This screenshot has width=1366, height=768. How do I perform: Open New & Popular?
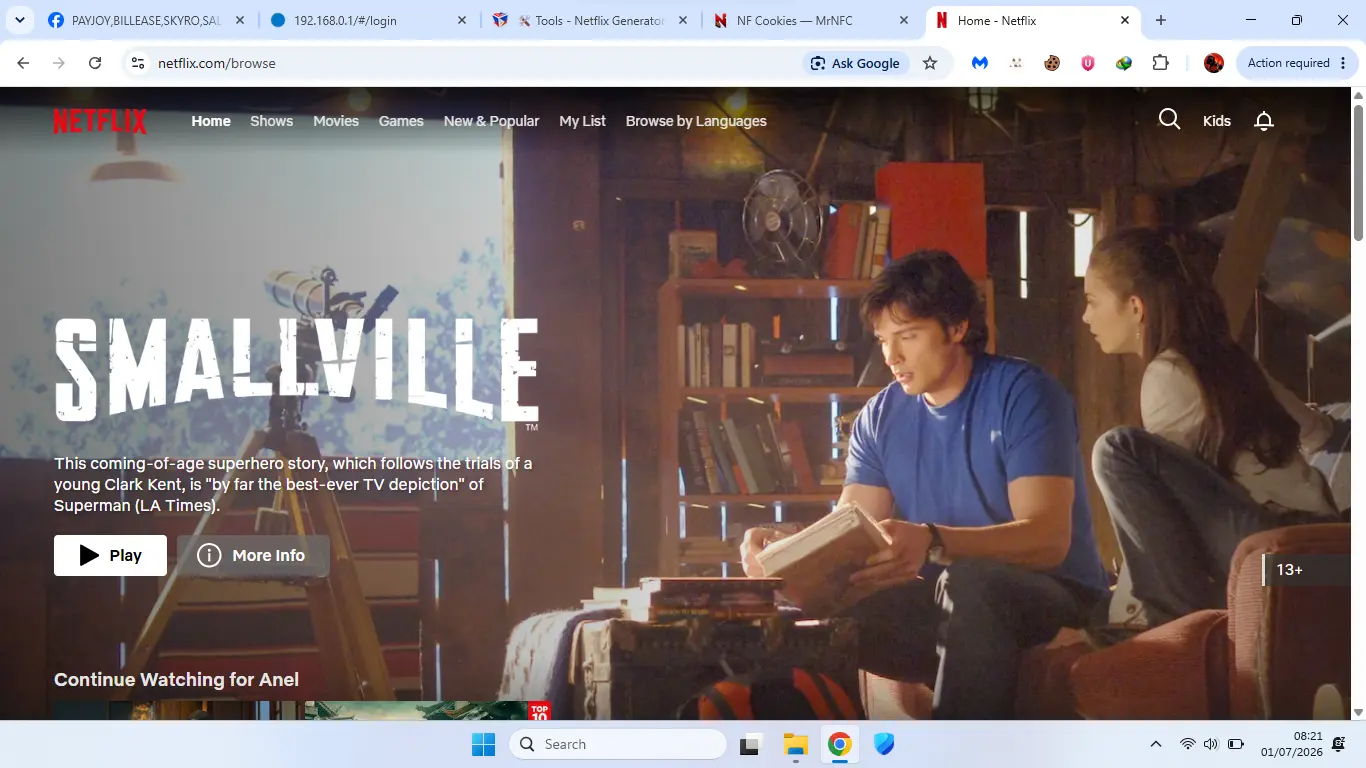[x=491, y=121]
